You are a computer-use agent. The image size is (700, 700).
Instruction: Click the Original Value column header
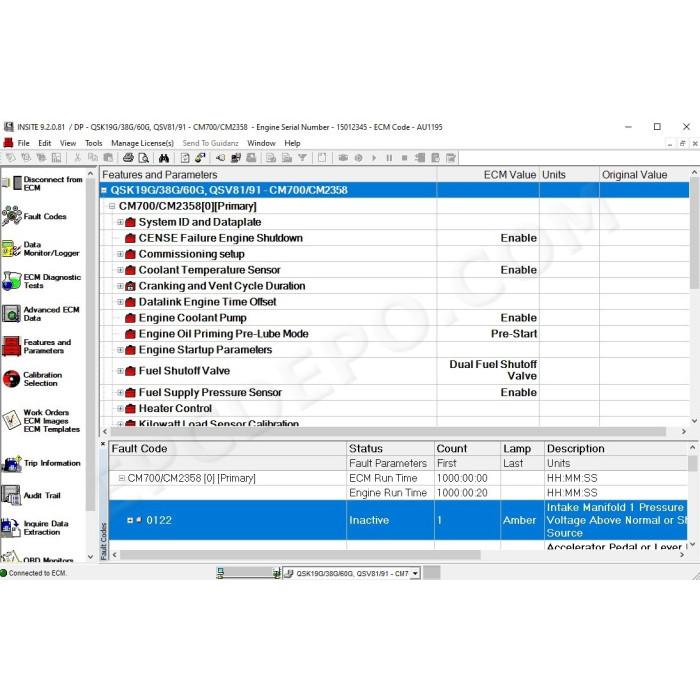[x=644, y=175]
